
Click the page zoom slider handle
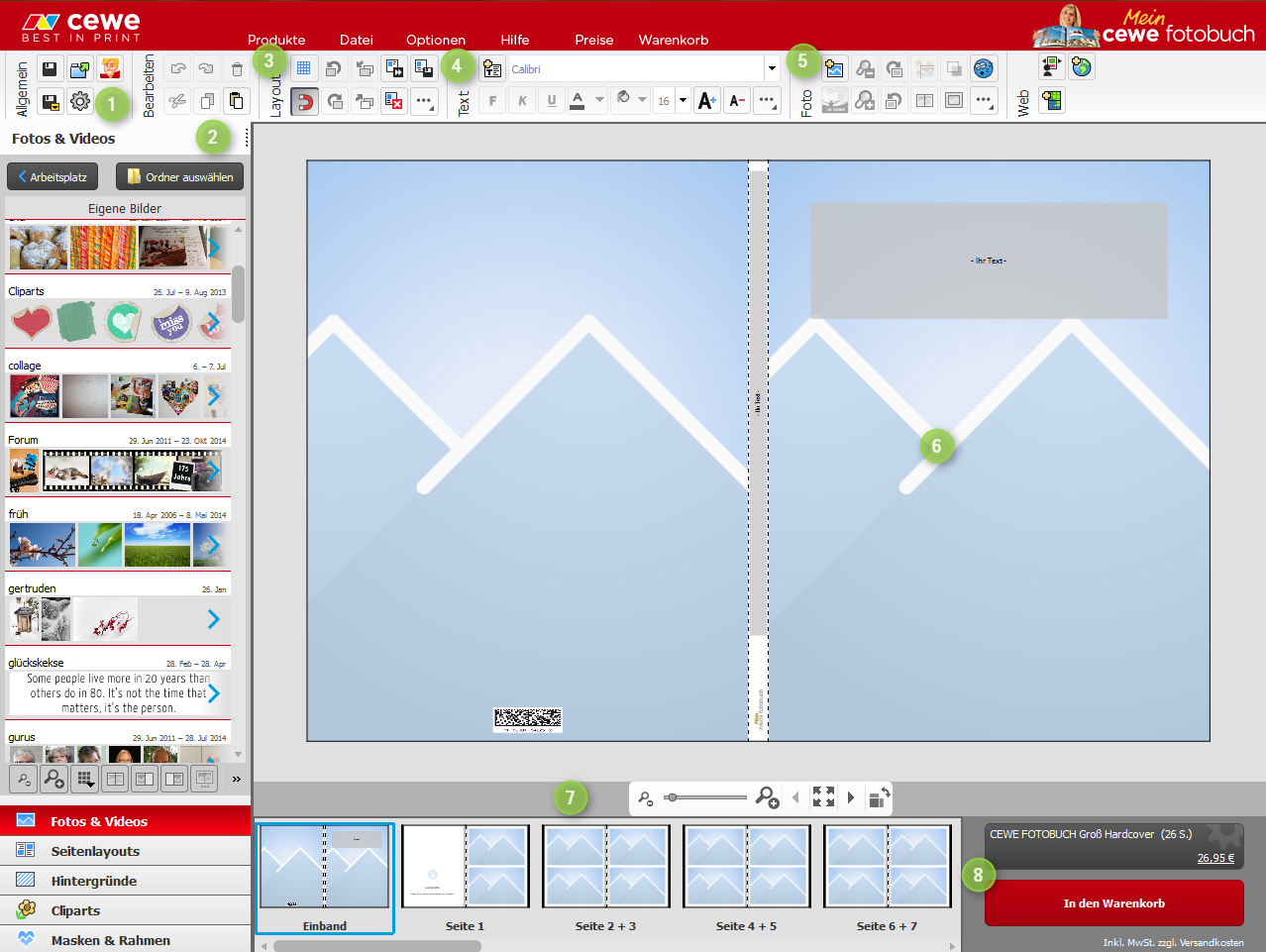tap(672, 797)
